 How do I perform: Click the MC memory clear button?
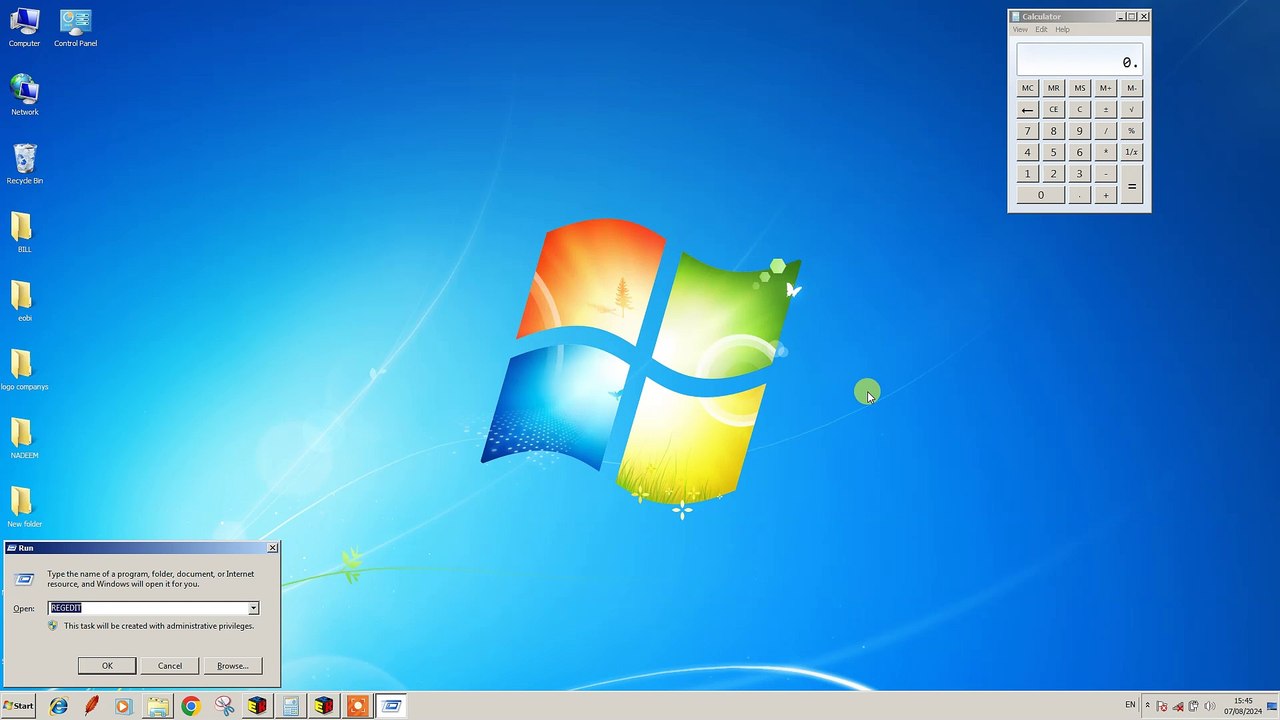pyautogui.click(x=1027, y=88)
